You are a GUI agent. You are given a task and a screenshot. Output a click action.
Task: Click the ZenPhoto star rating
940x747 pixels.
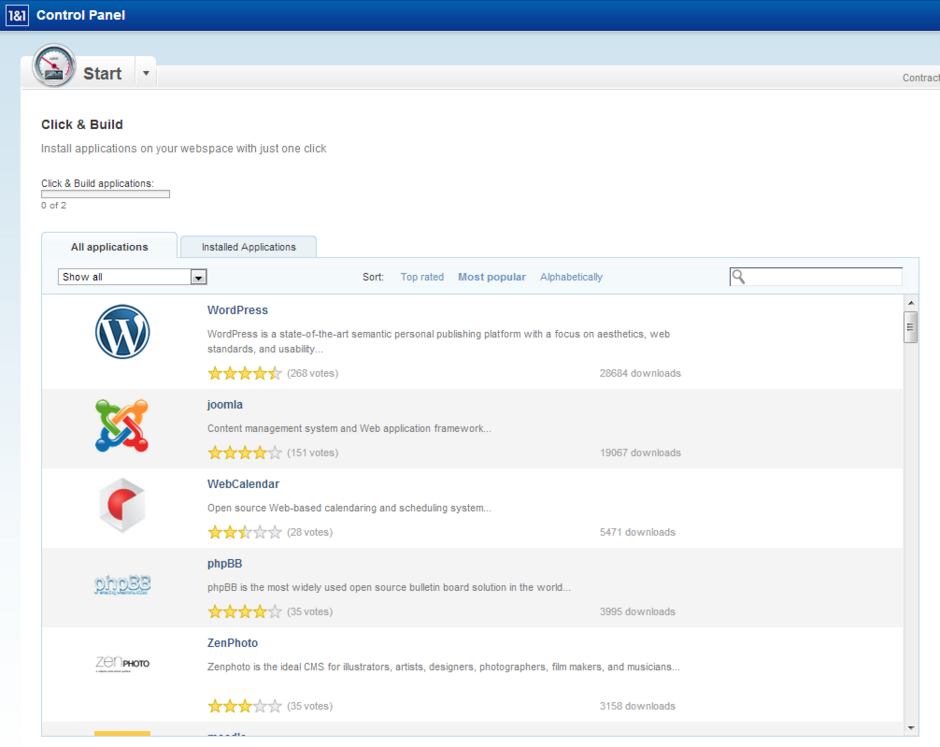[x=245, y=706]
